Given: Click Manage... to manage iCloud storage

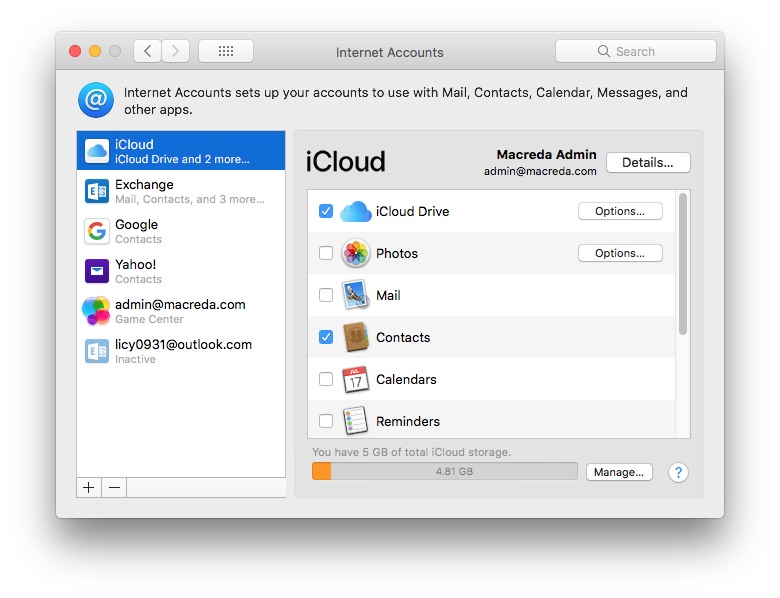Looking at the screenshot, I should tap(619, 472).
